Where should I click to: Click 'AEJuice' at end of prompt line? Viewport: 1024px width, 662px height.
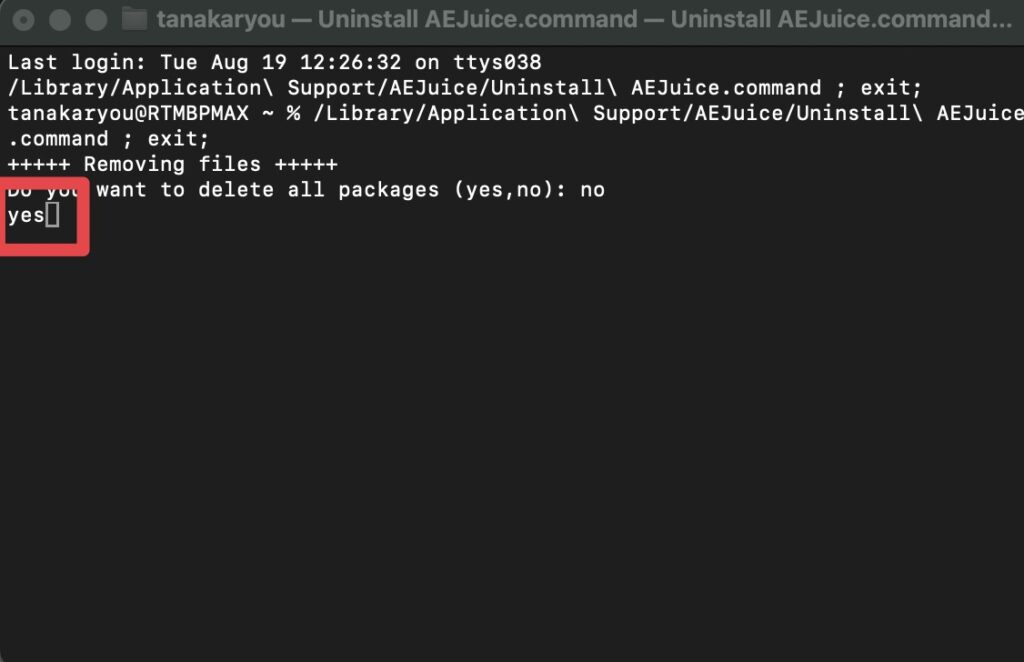[980, 114]
